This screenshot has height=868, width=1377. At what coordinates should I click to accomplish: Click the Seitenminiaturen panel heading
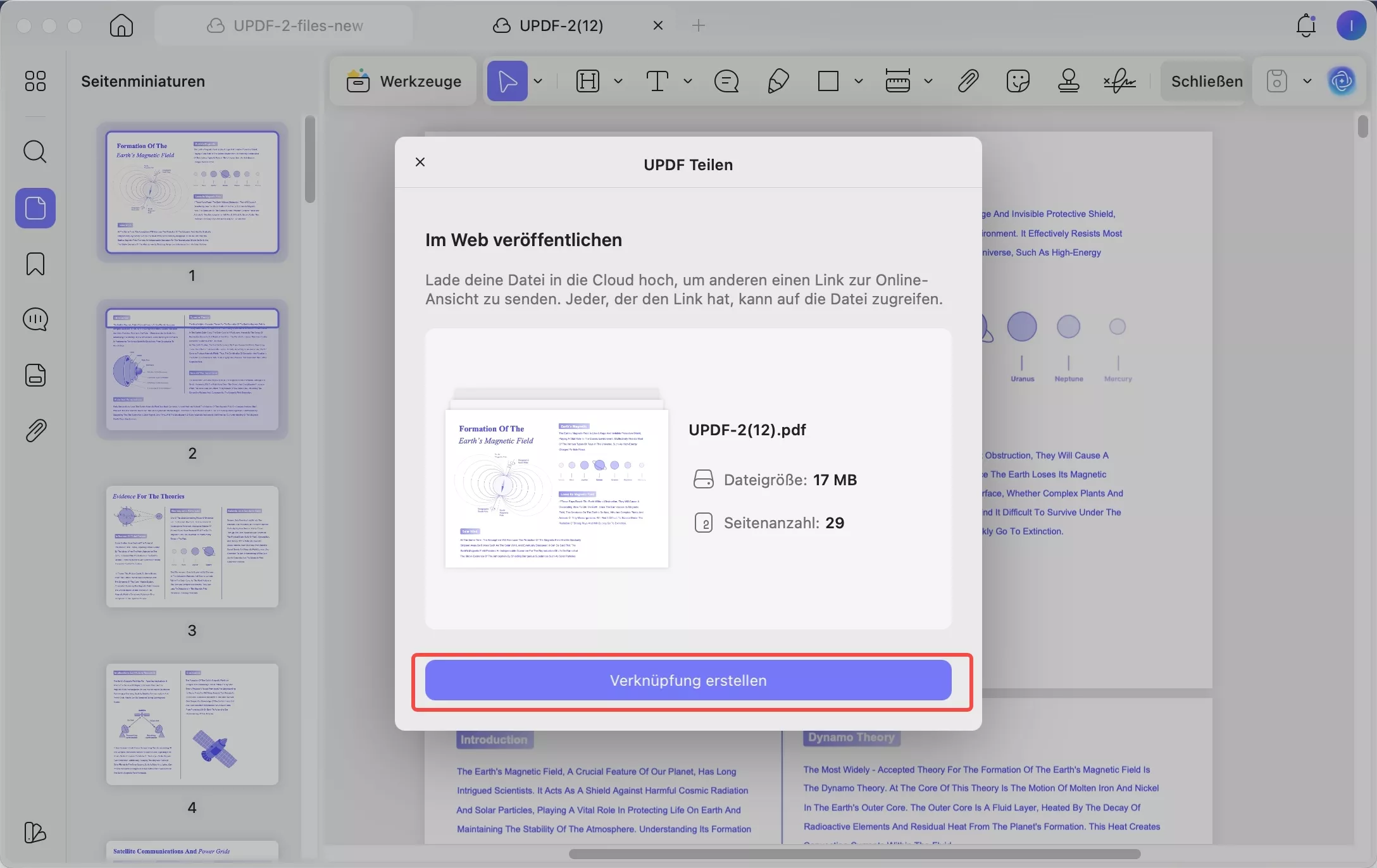[x=143, y=81]
